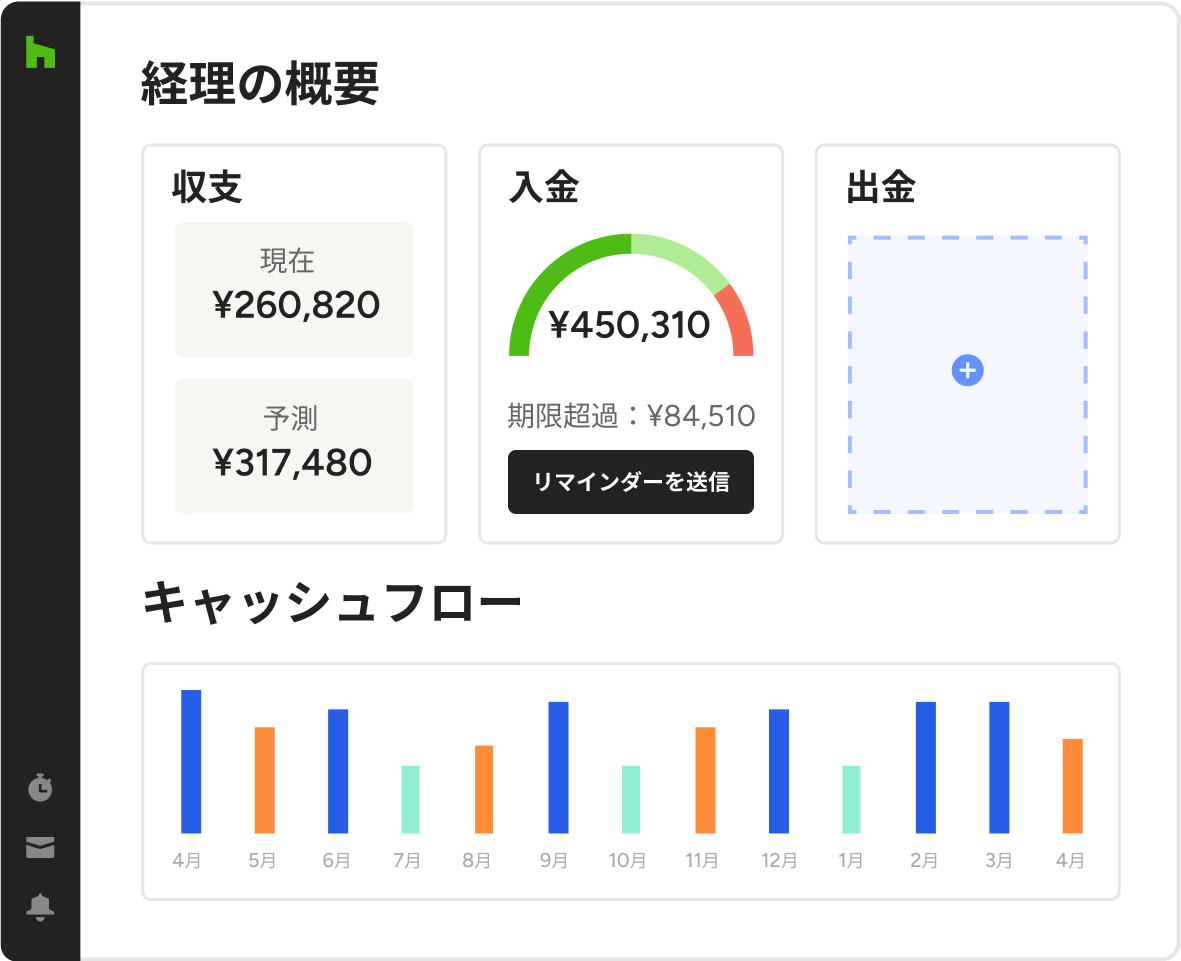Click the green Houzz logo icon
1181x961 pixels.
coord(40,53)
